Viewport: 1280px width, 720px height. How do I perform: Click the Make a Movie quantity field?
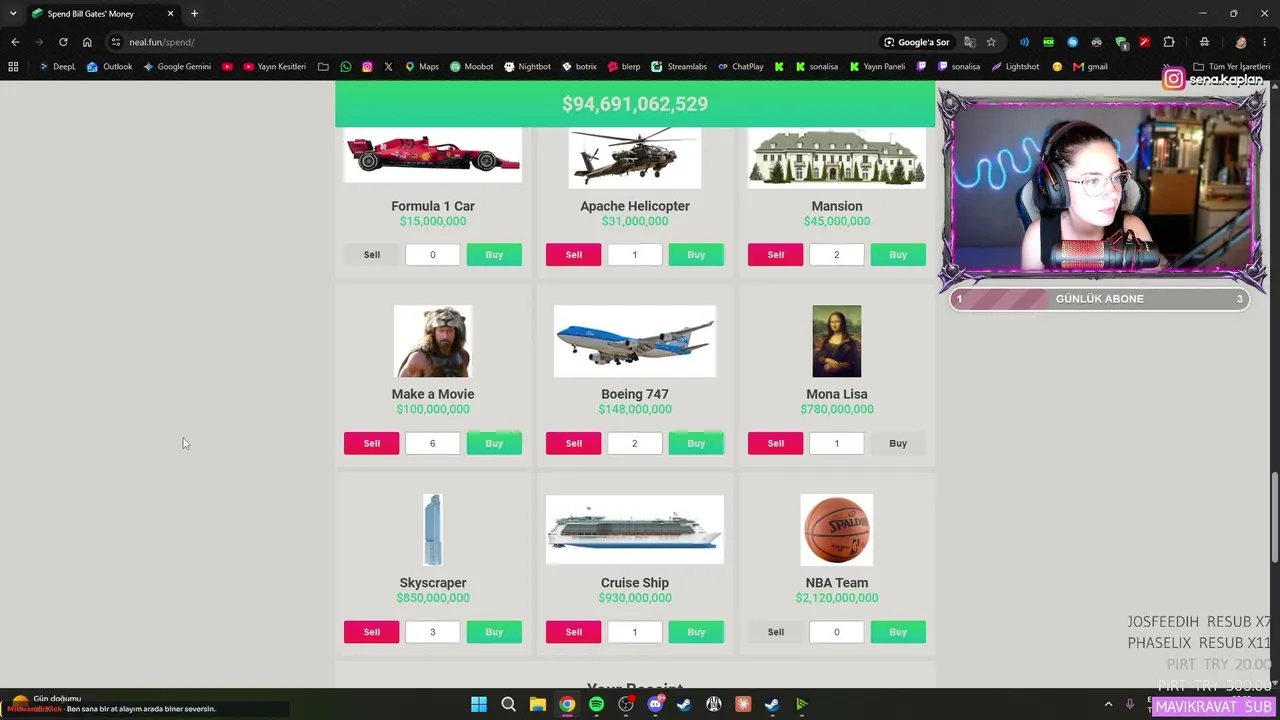[433, 443]
